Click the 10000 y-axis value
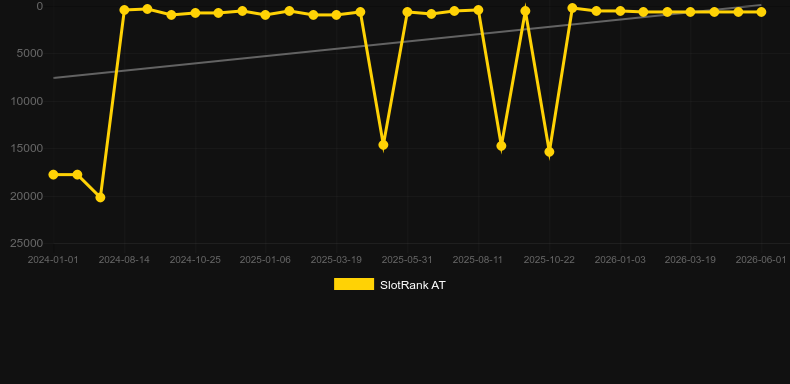This screenshot has height=384, width=790. click(x=27, y=101)
